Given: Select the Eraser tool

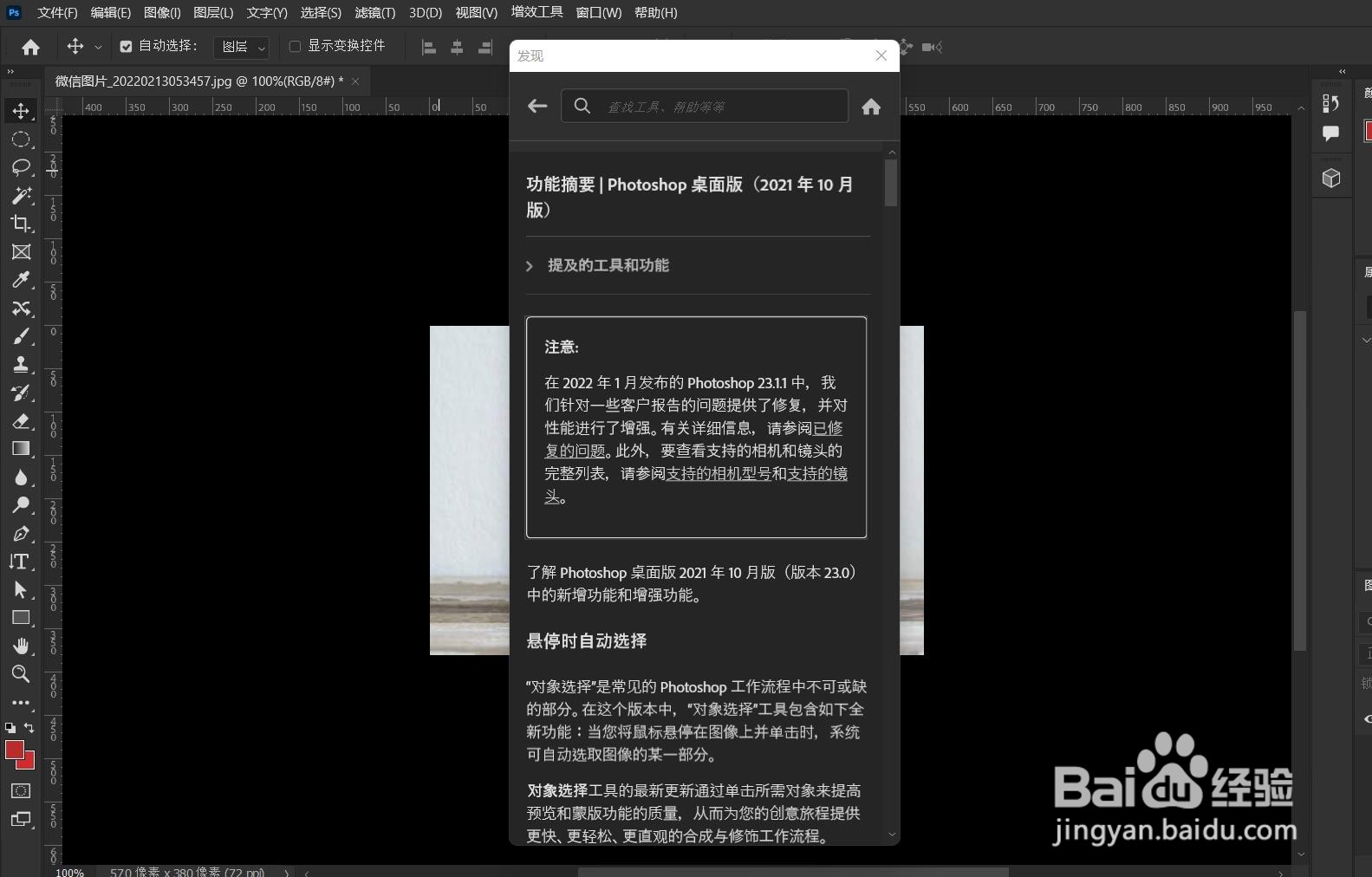Looking at the screenshot, I should click(21, 421).
